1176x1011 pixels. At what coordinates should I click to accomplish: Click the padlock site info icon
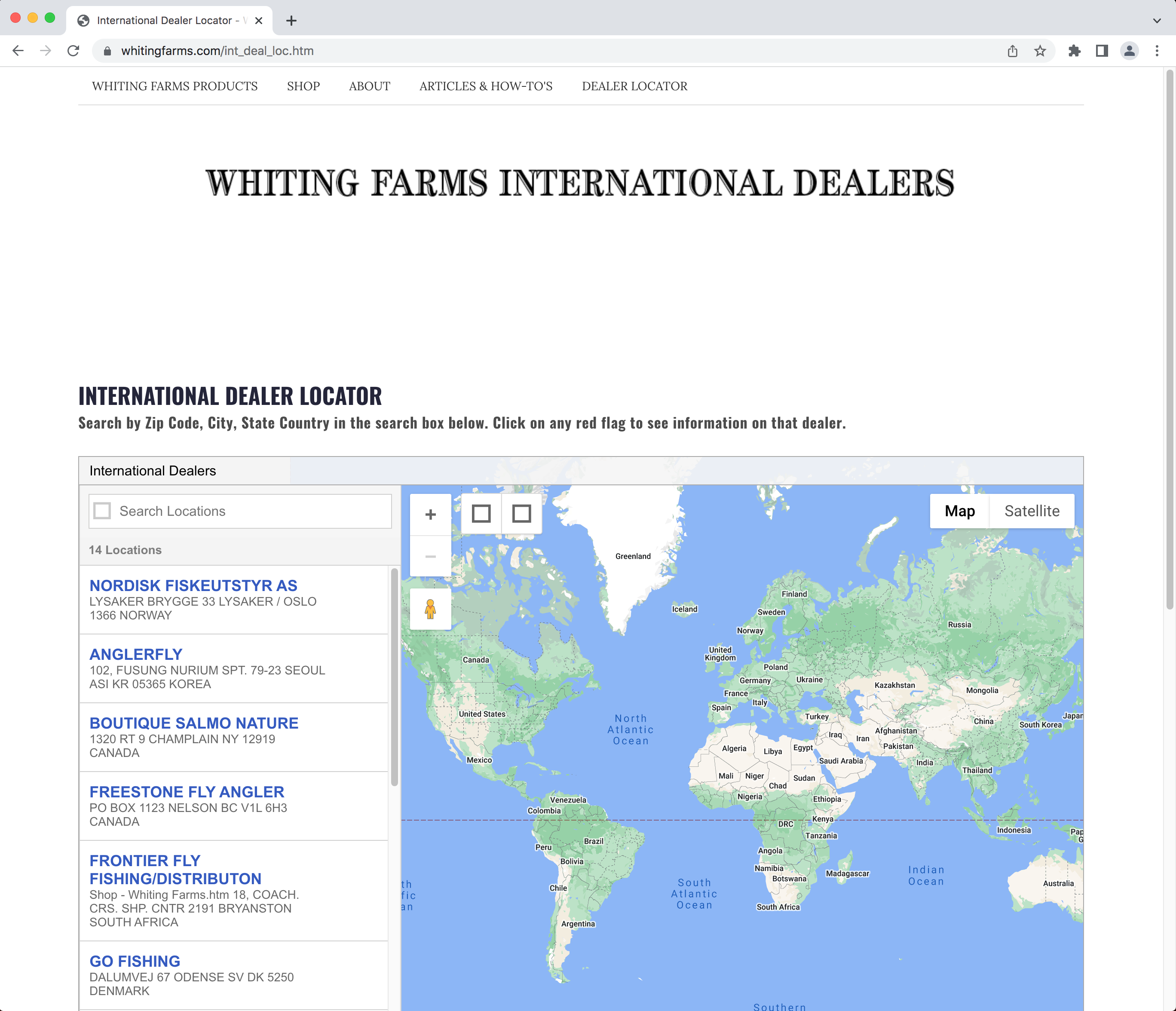[x=107, y=51]
